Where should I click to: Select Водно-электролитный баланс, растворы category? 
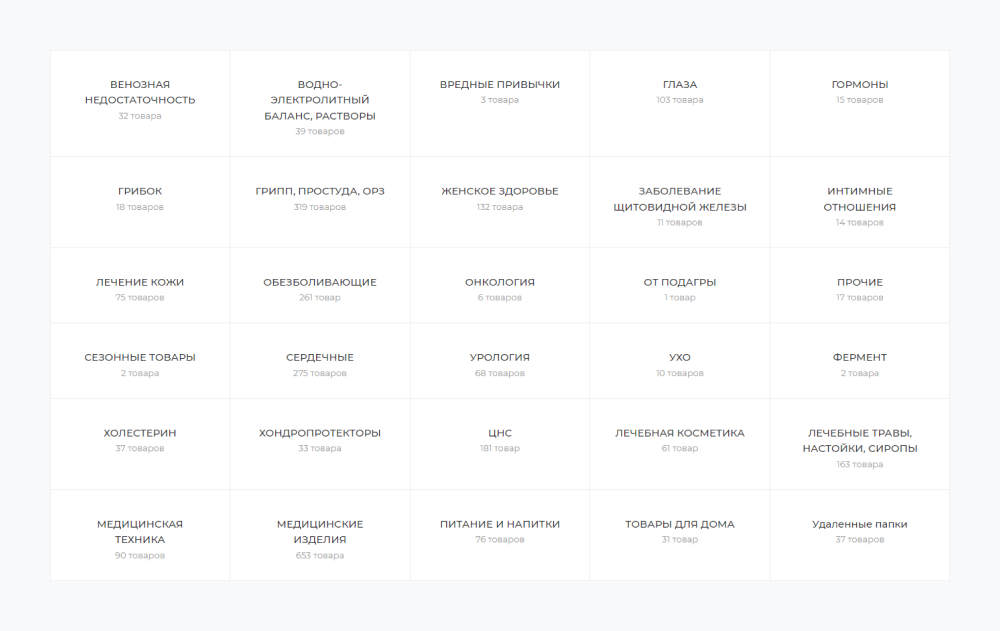[320, 100]
